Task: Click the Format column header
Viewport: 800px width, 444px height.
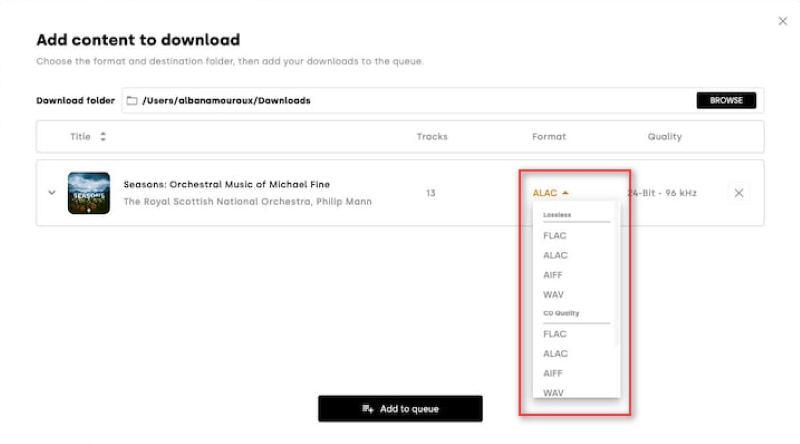Action: tap(549, 136)
